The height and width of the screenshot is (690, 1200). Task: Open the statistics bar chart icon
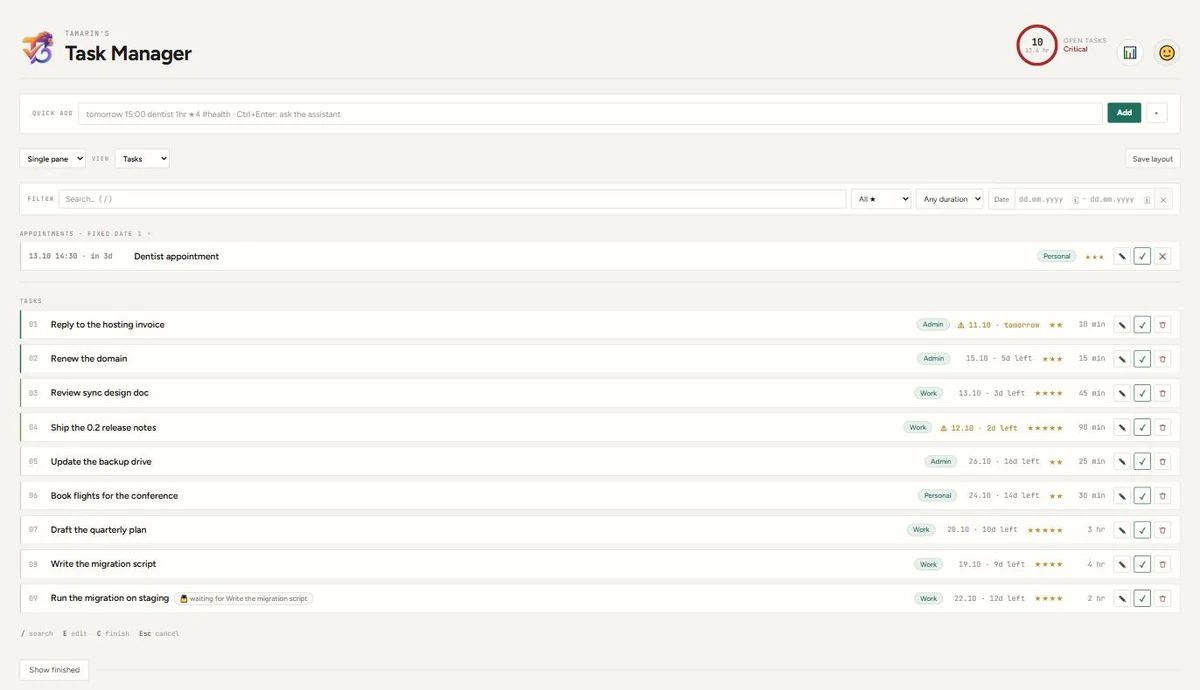(x=1130, y=53)
